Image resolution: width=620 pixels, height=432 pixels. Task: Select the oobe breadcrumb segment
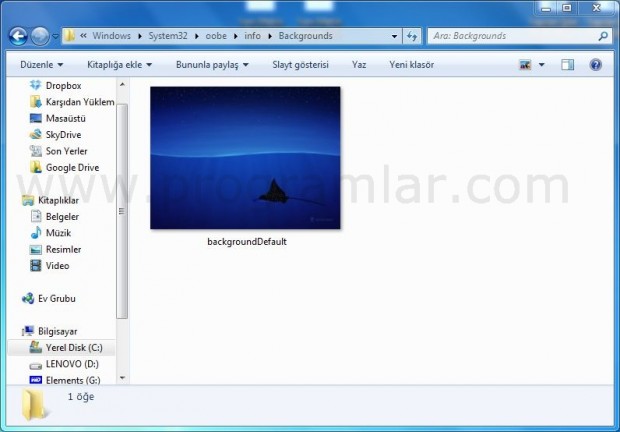click(216, 36)
